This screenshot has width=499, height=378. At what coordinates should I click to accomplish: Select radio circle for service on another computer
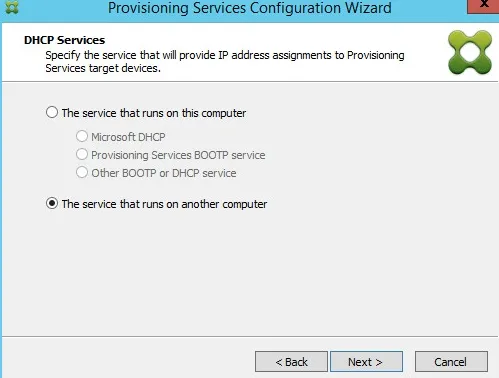(52, 203)
